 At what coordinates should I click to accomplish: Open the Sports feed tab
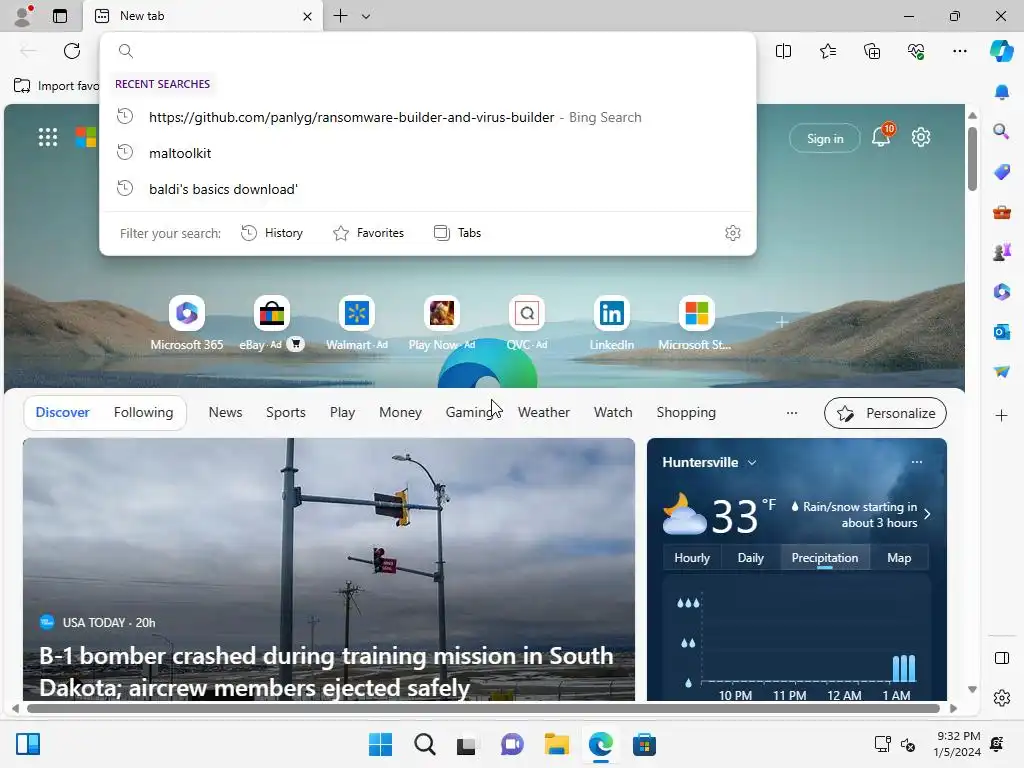click(285, 412)
